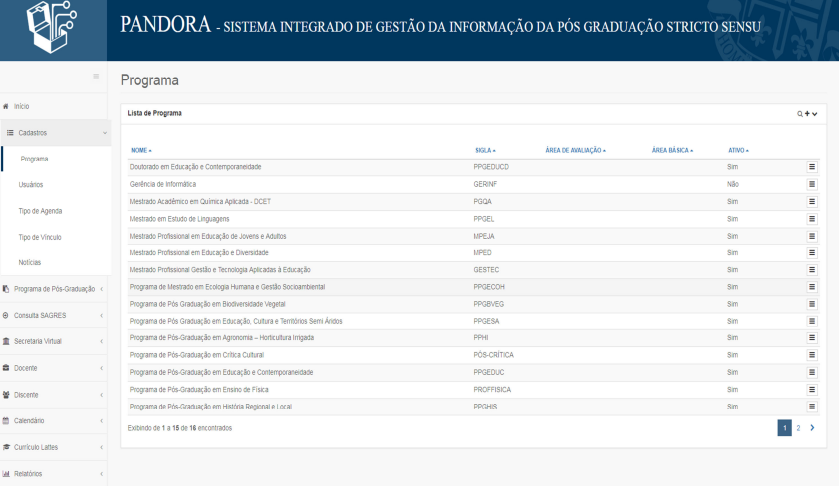839x486 pixels.
Task: Click the plus icon to add a program
Action: pyautogui.click(x=807, y=113)
